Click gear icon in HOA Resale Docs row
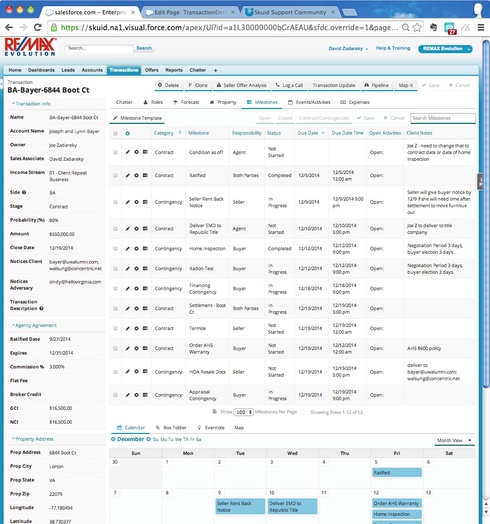The height and width of the screenshot is (524, 490). click(x=136, y=372)
